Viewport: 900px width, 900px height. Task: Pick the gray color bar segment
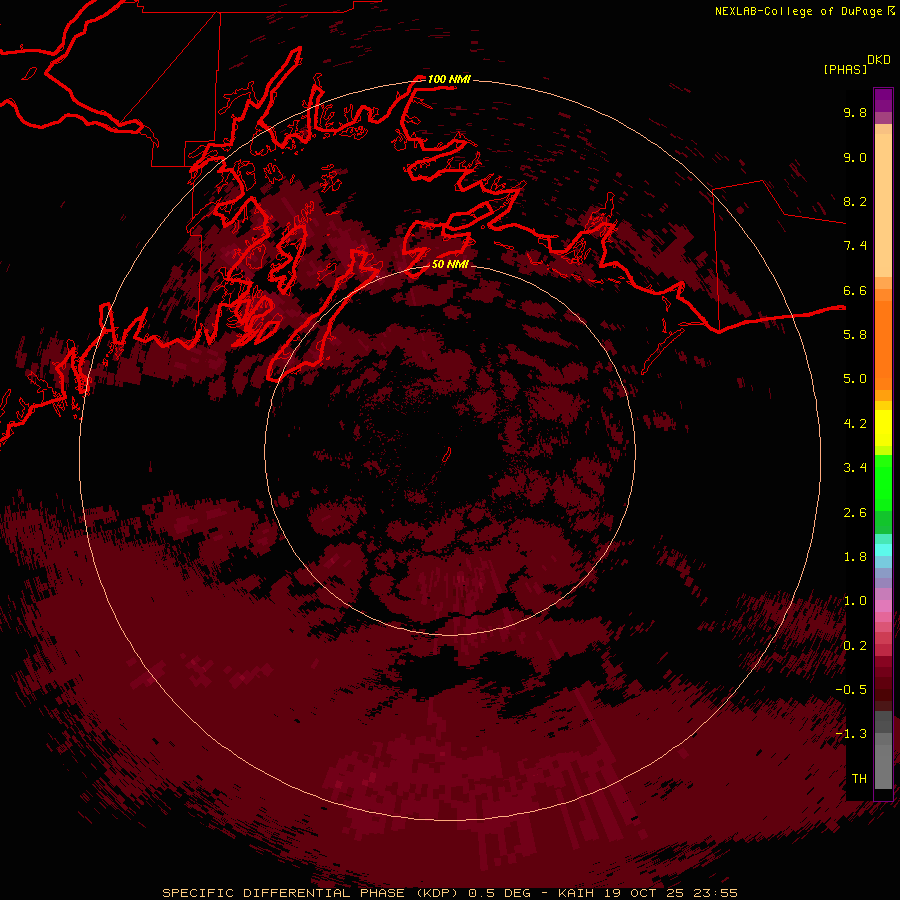[x=883, y=766]
